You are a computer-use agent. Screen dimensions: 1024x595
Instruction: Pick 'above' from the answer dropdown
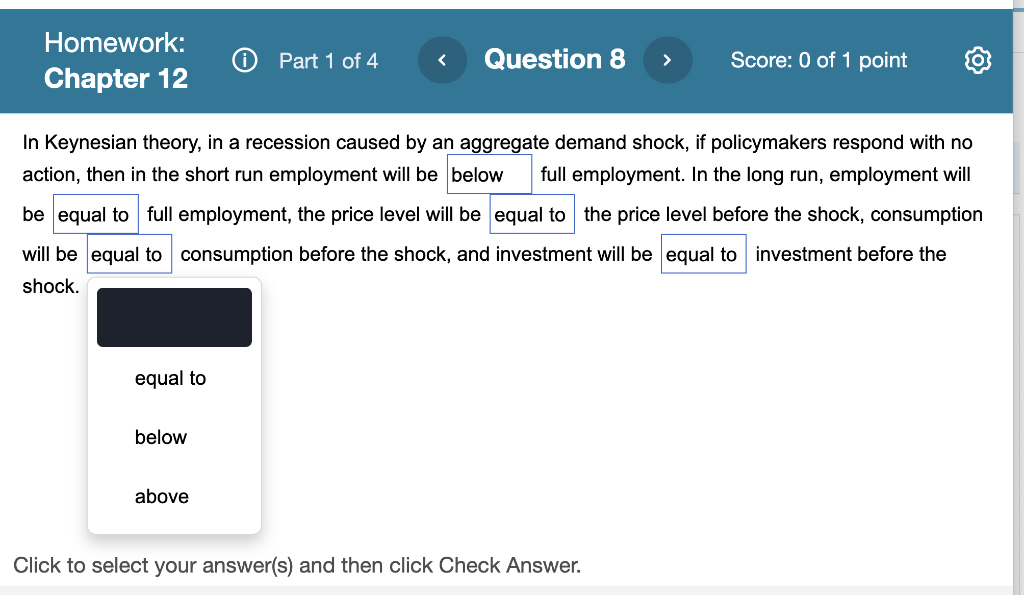click(x=161, y=496)
